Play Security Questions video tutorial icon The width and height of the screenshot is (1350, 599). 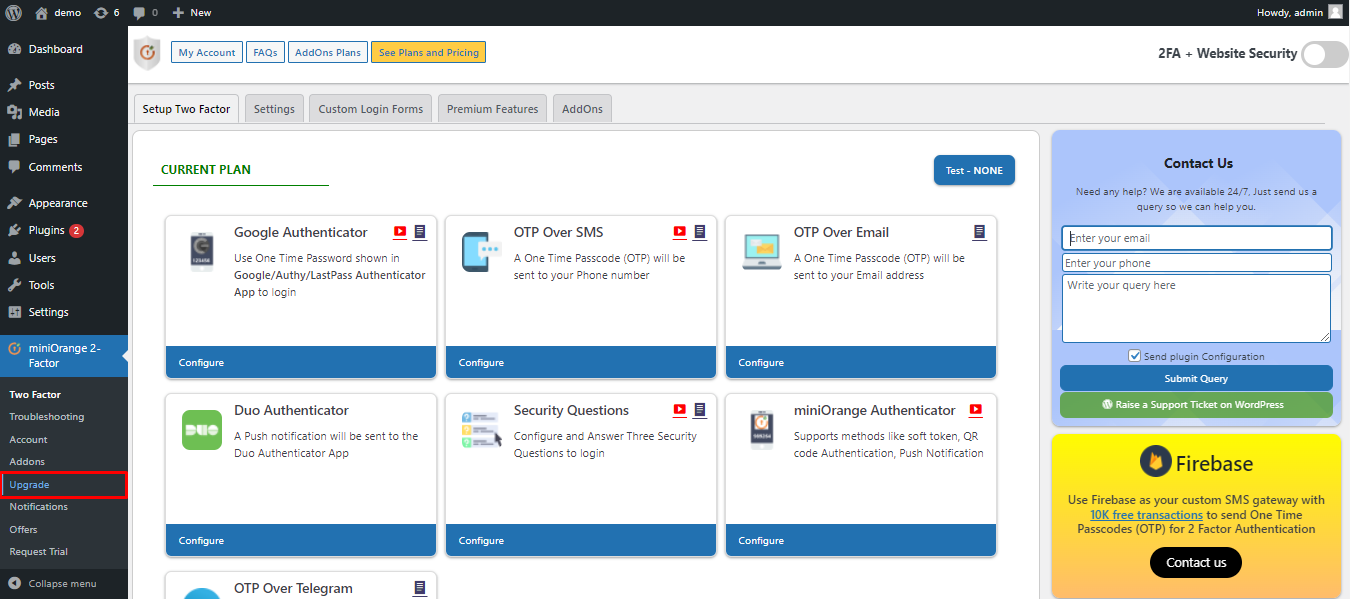(680, 410)
